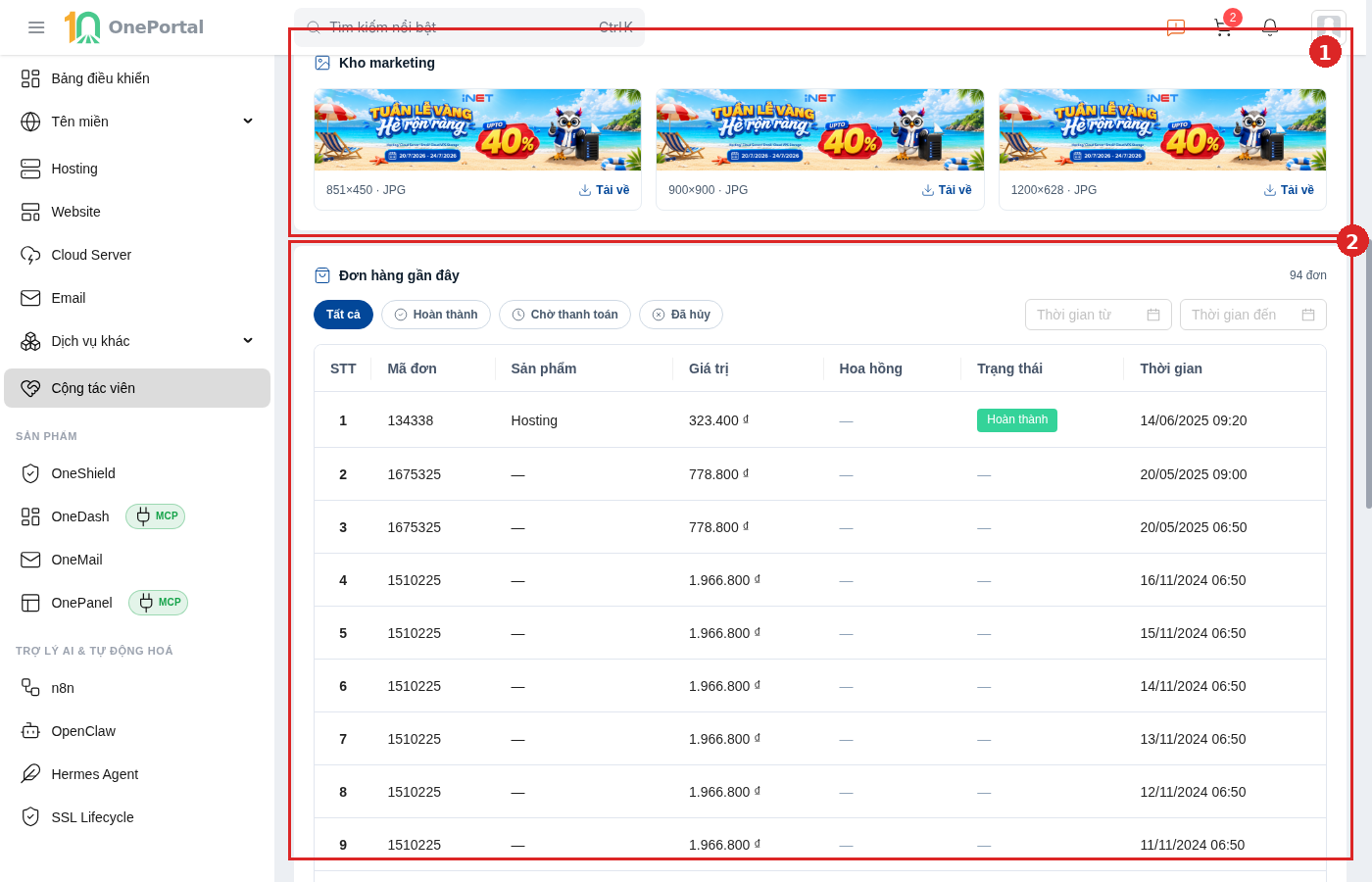
Task: Open the Thời gian từ date picker
Action: [1099, 315]
